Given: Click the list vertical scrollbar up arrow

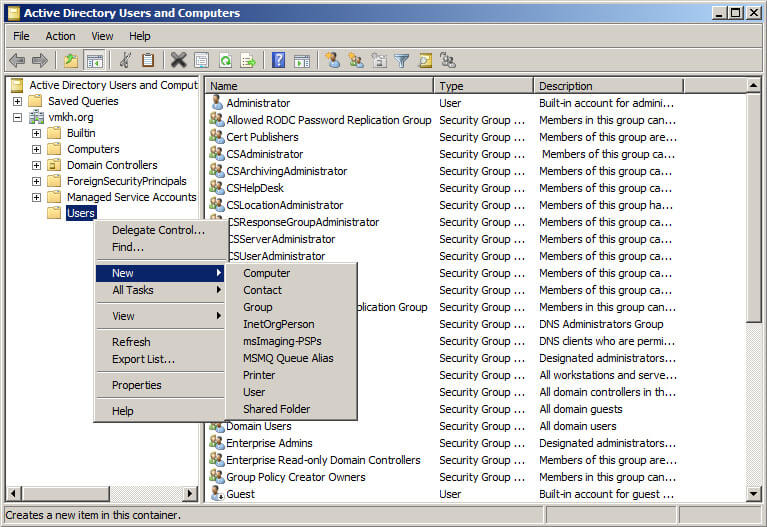Looking at the screenshot, I should [754, 86].
